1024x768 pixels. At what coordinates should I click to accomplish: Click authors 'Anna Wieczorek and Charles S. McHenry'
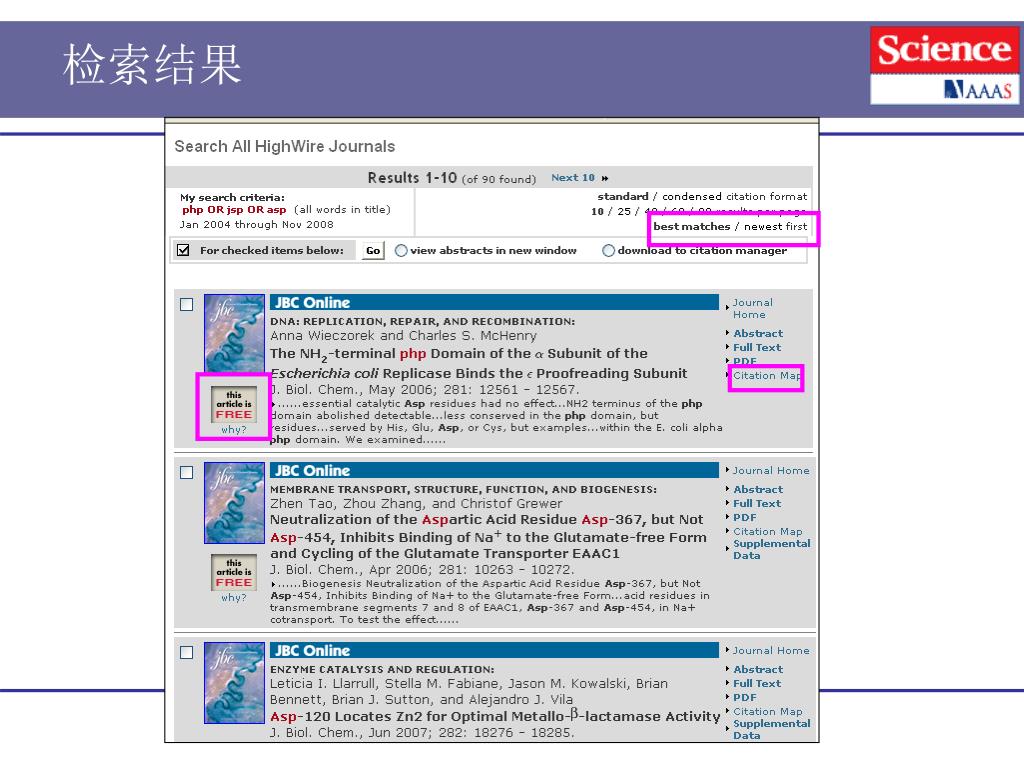(404, 336)
